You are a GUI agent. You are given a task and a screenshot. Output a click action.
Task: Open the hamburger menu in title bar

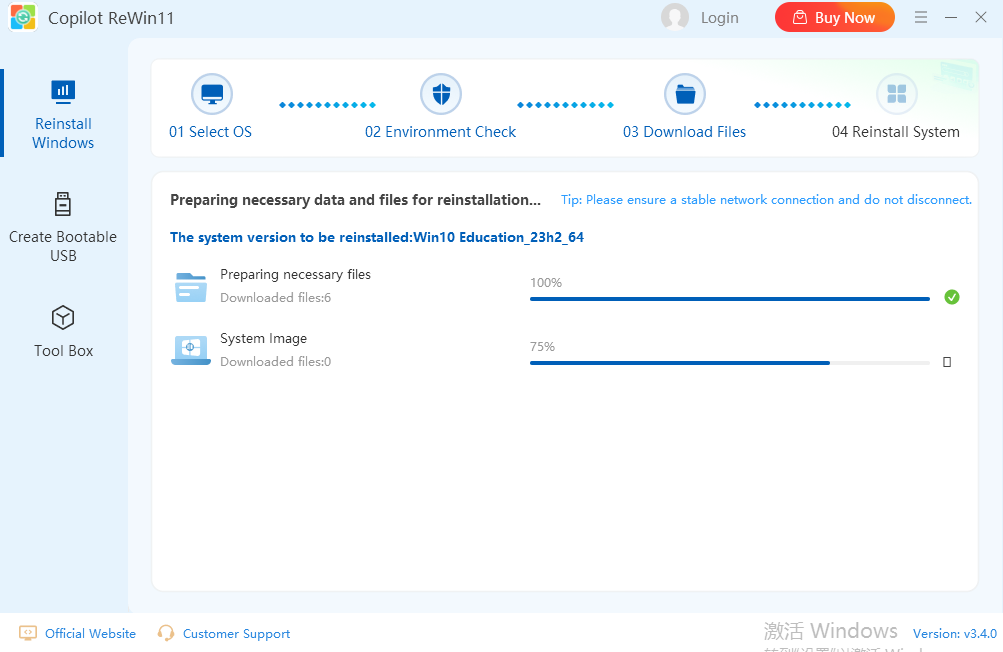pos(921,17)
